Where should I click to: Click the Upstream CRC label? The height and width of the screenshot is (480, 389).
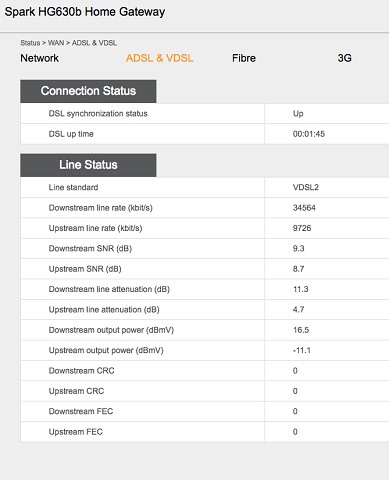pyautogui.click(x=76, y=391)
